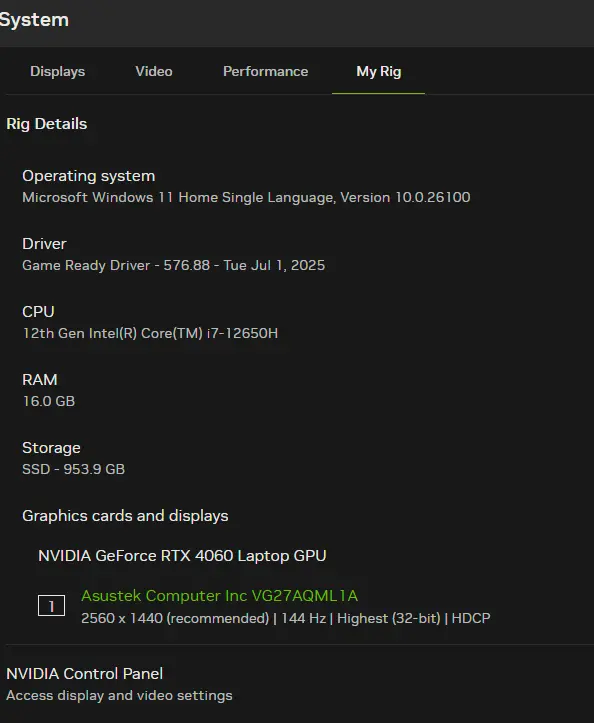
Task: Click the RAM label
Action: pyautogui.click(x=40, y=379)
